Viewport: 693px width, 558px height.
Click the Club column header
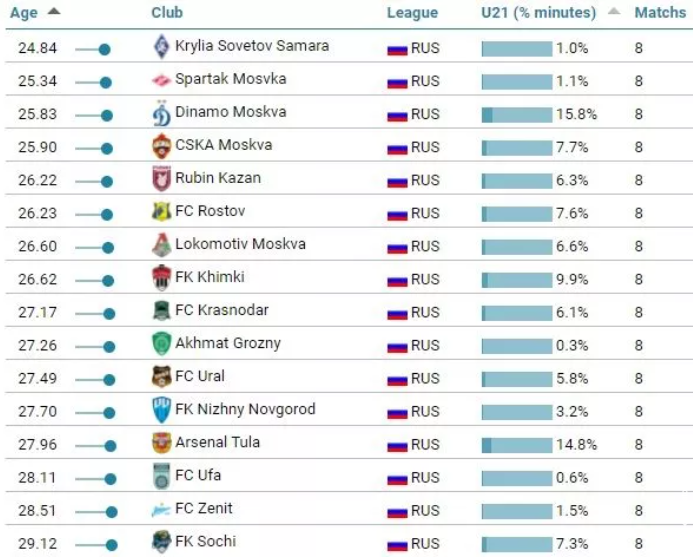pos(167,13)
